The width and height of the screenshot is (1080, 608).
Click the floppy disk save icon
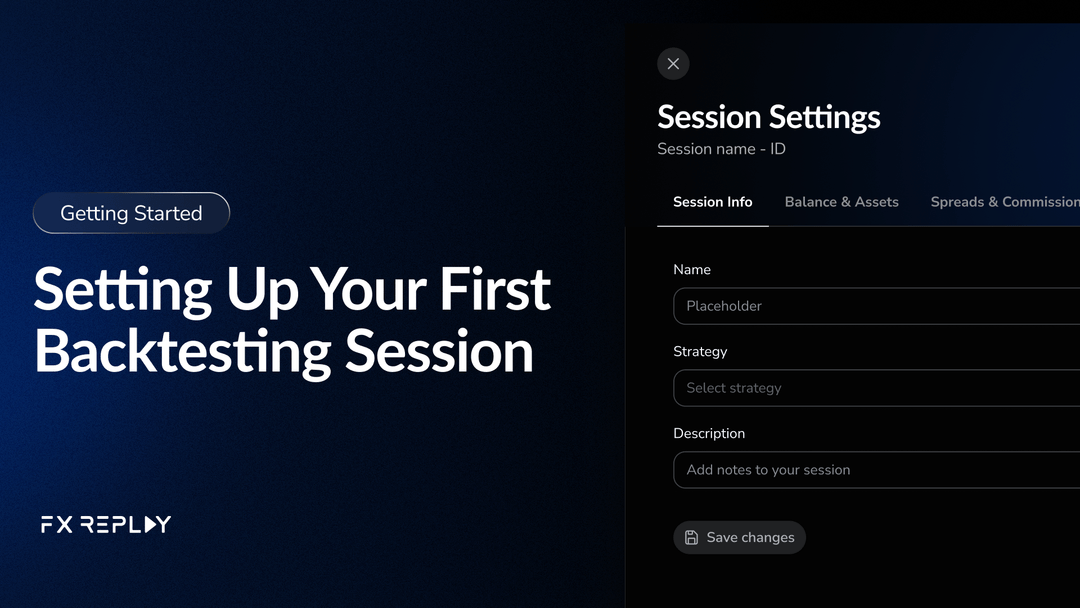[692, 538]
